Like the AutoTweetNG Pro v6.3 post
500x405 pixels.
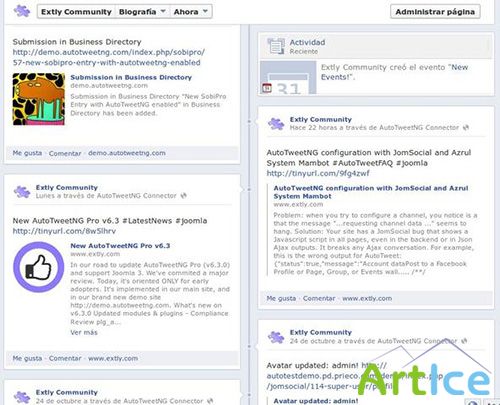pyautogui.click(x=27, y=358)
